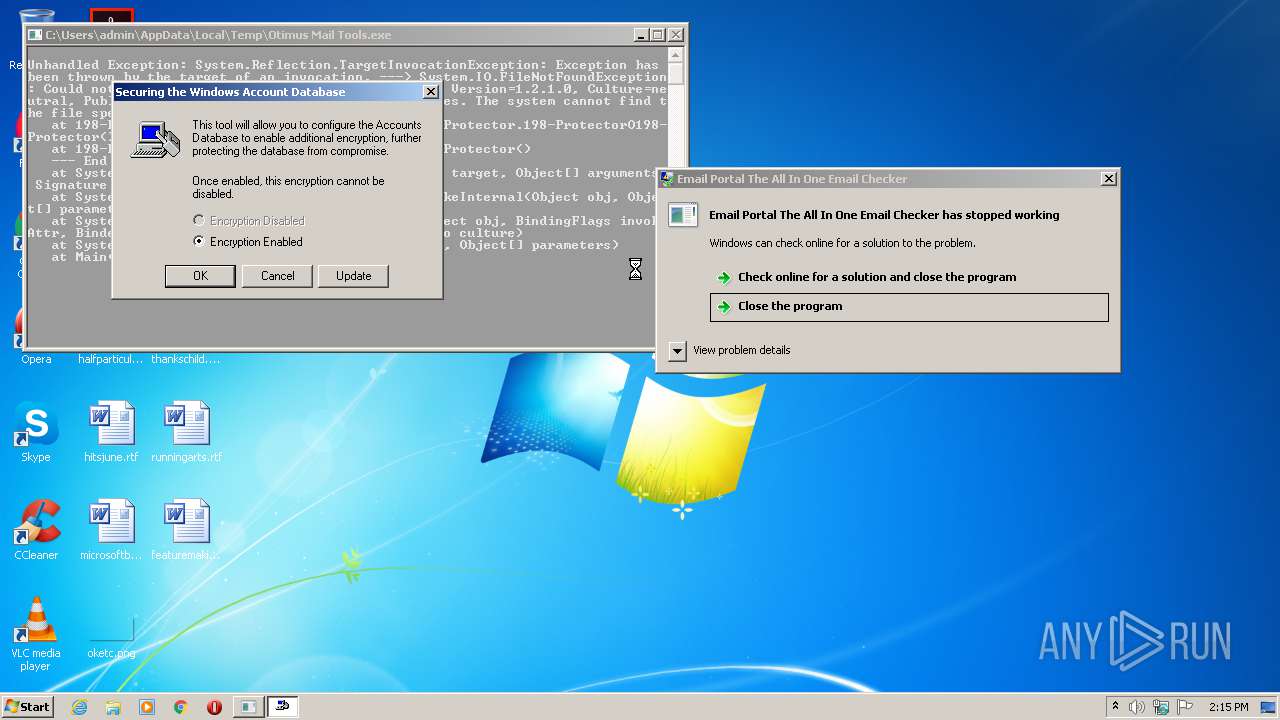
Task: Open the network status tray icon
Action: click(x=1161, y=707)
